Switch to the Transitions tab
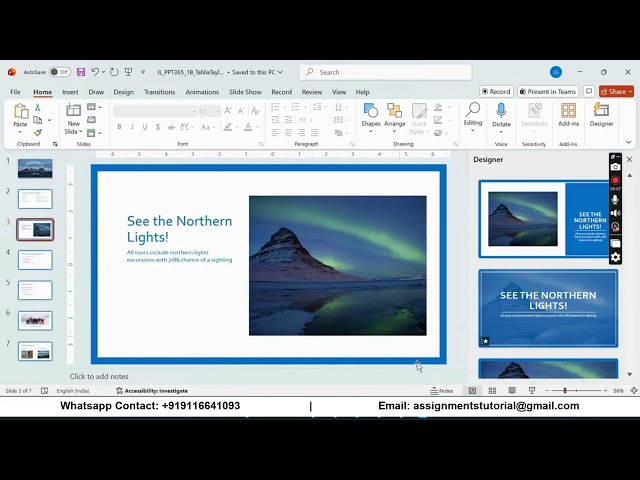Screen dimensions: 640x480 pos(159,92)
